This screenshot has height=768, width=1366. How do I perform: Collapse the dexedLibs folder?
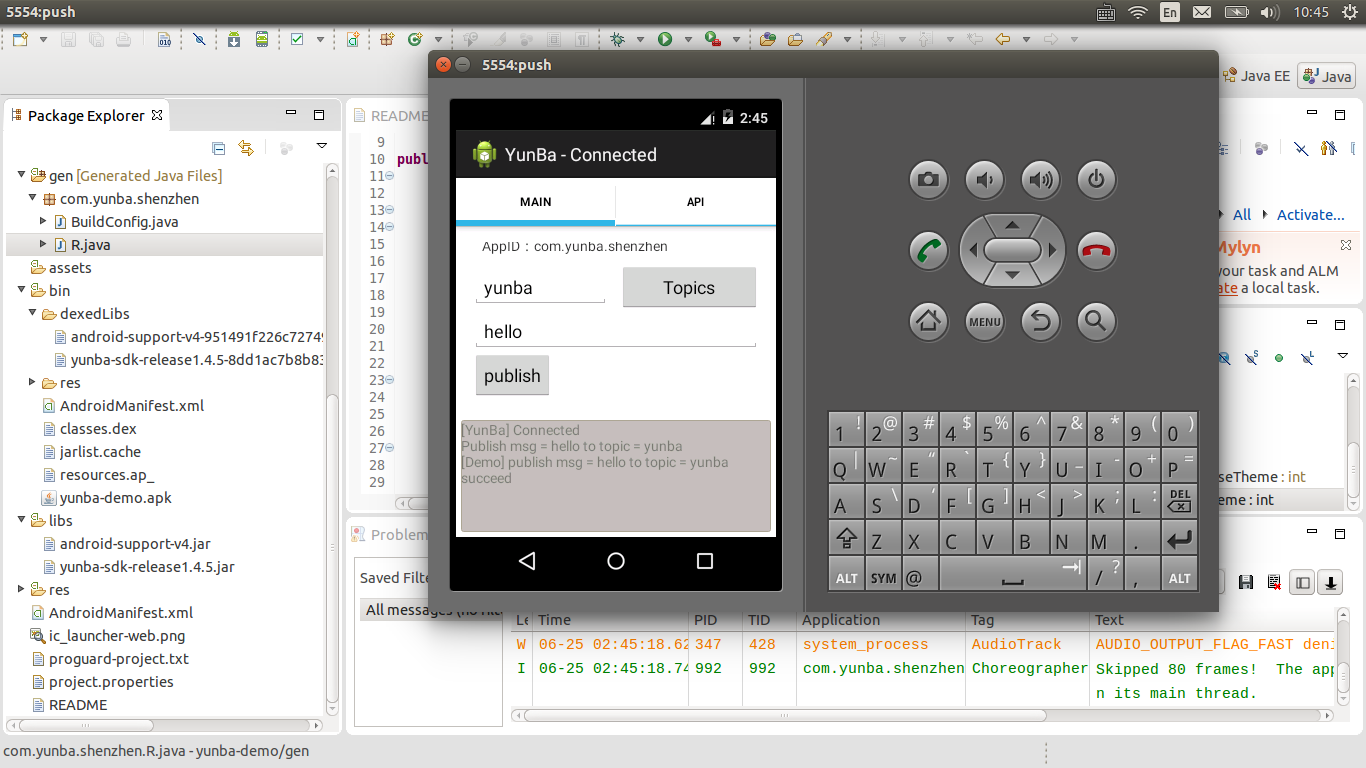tap(32, 313)
